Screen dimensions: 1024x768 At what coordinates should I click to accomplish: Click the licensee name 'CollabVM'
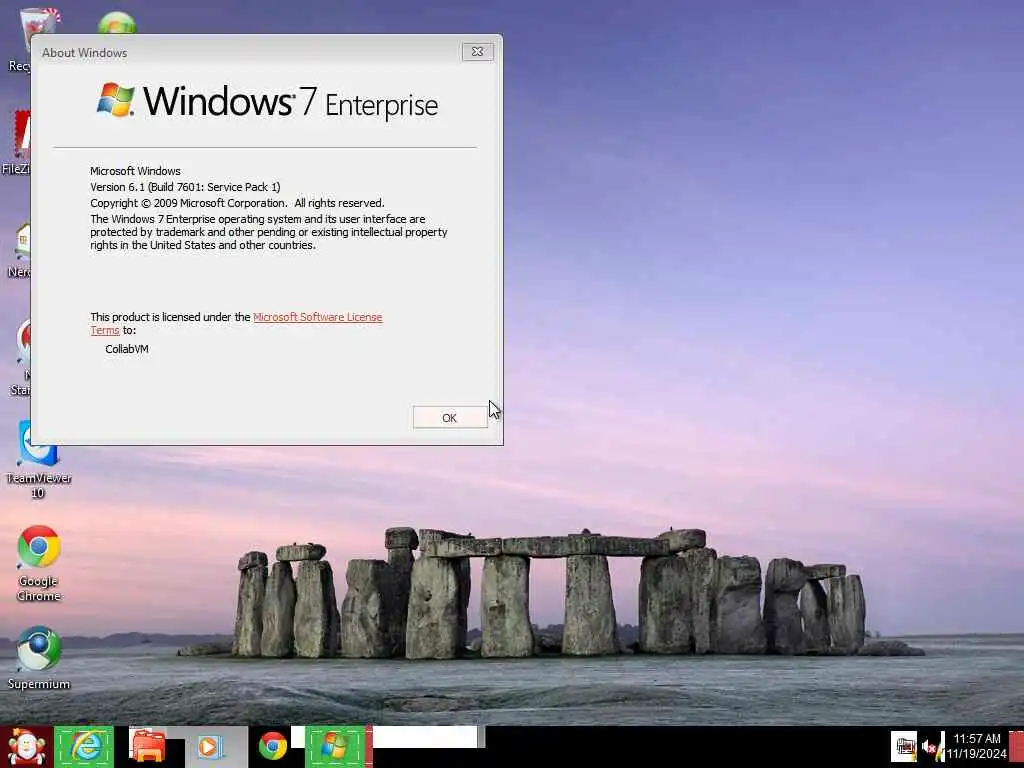(127, 349)
